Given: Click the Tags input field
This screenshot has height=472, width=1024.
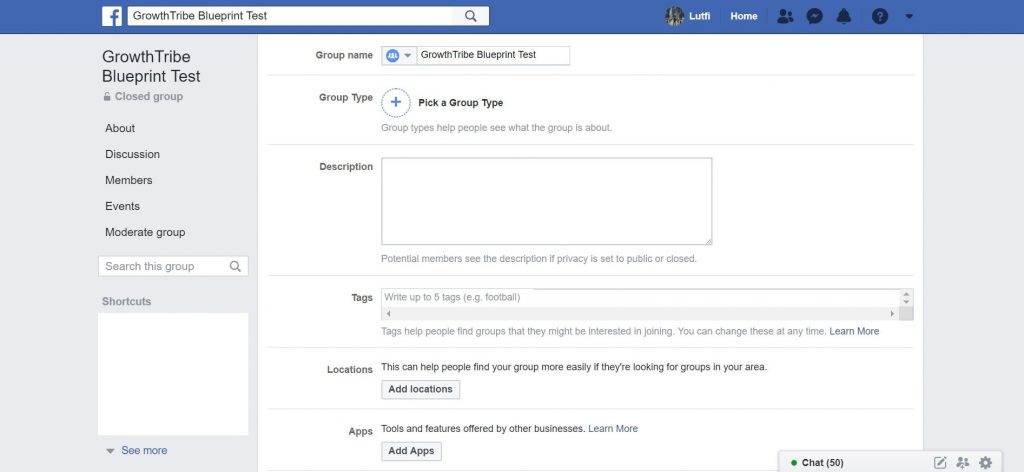Looking at the screenshot, I should (640, 298).
